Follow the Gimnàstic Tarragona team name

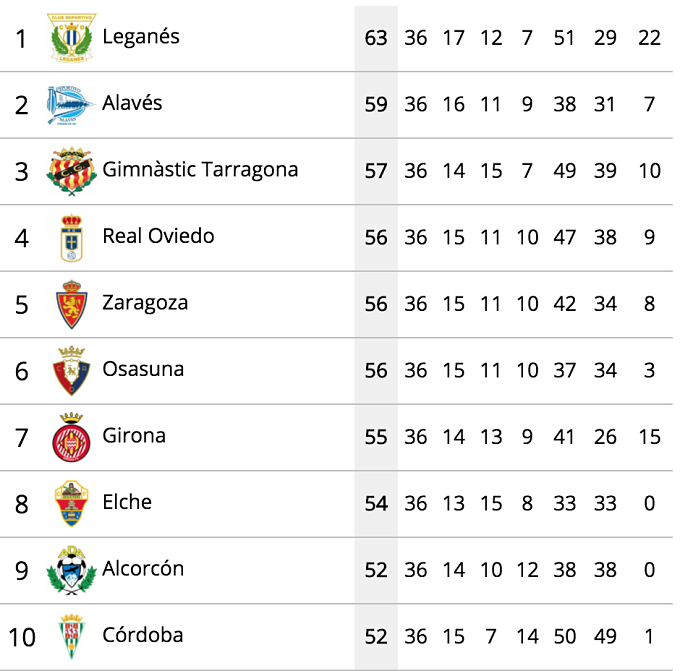click(200, 170)
